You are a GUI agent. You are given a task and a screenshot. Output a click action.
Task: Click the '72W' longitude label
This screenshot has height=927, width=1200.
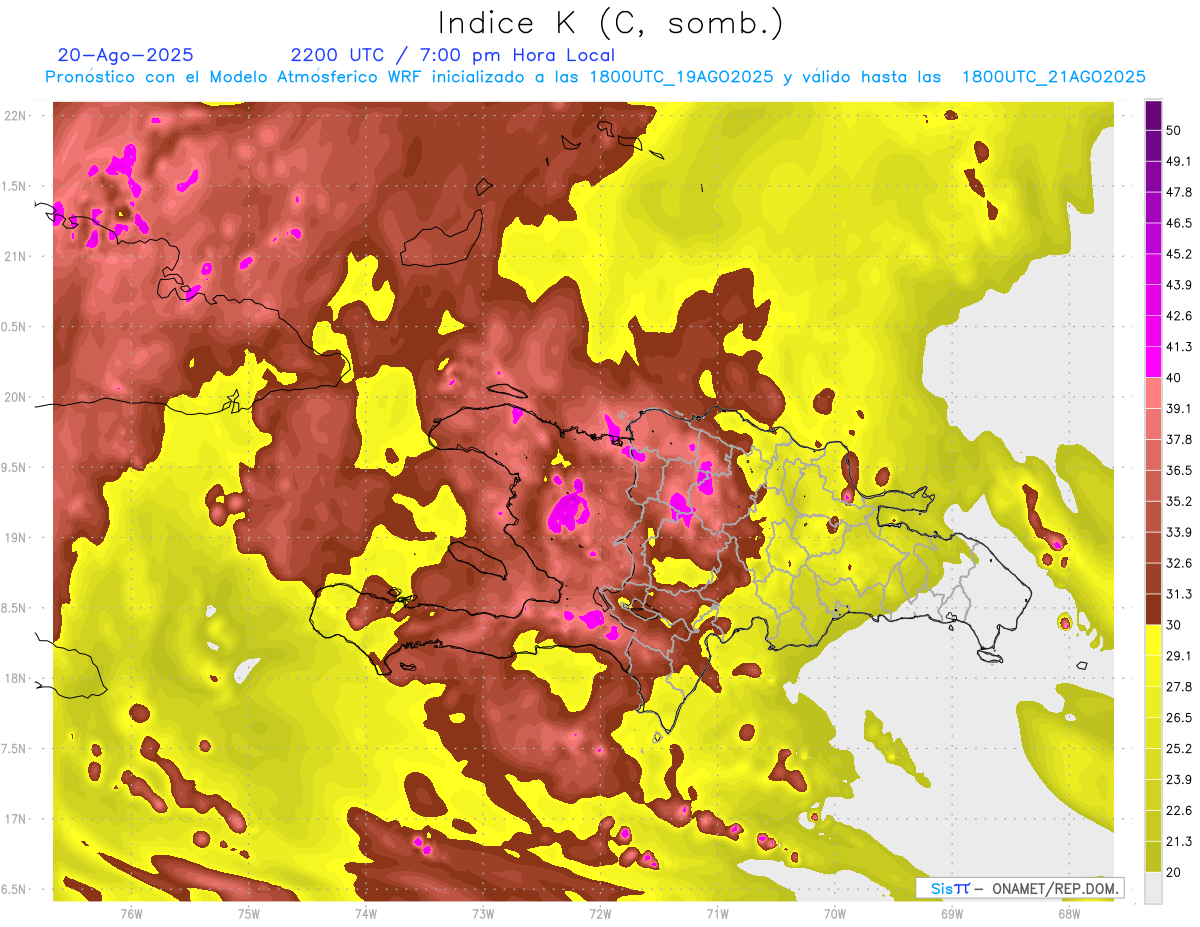(600, 913)
